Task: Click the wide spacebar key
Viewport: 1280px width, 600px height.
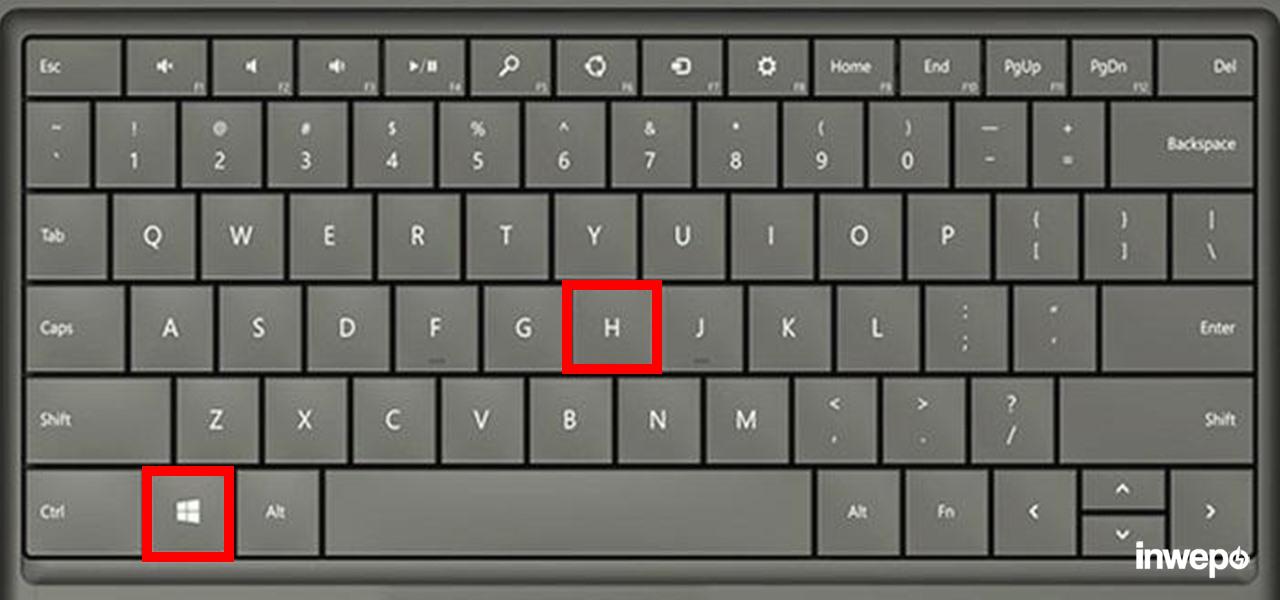Action: click(567, 512)
